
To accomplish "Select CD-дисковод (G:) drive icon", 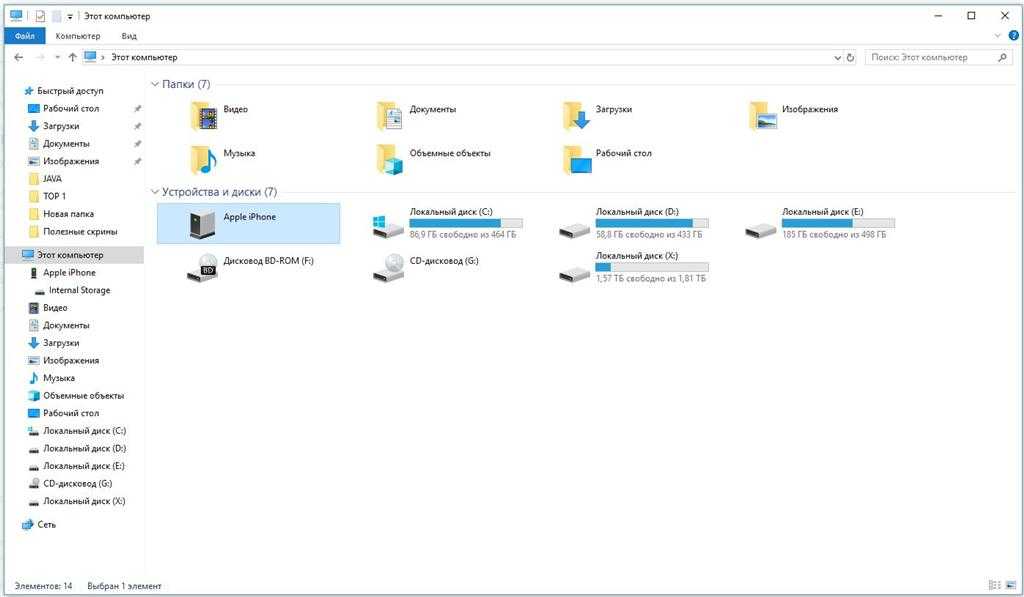I will (x=388, y=268).
